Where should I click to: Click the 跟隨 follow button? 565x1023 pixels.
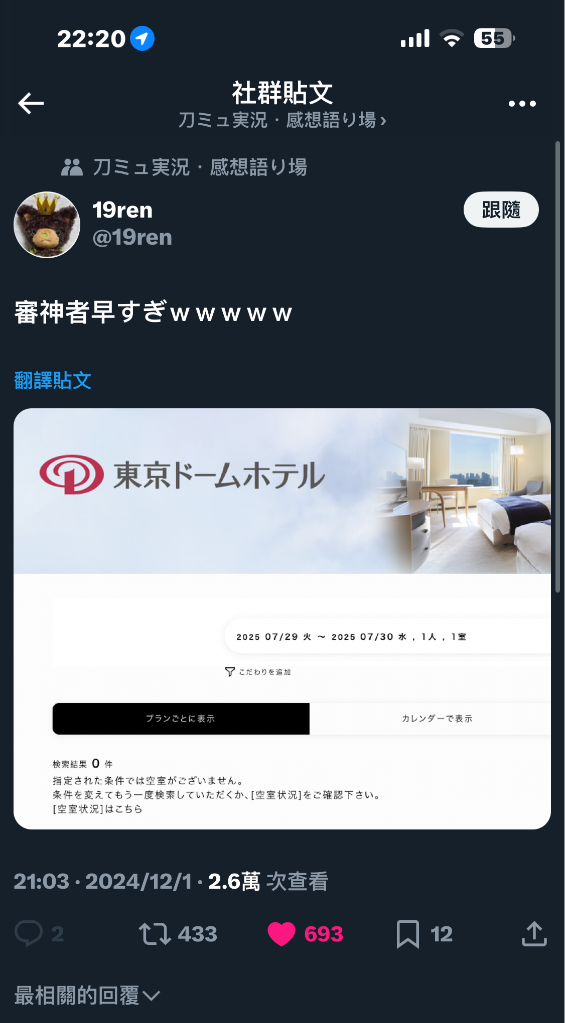coord(501,209)
